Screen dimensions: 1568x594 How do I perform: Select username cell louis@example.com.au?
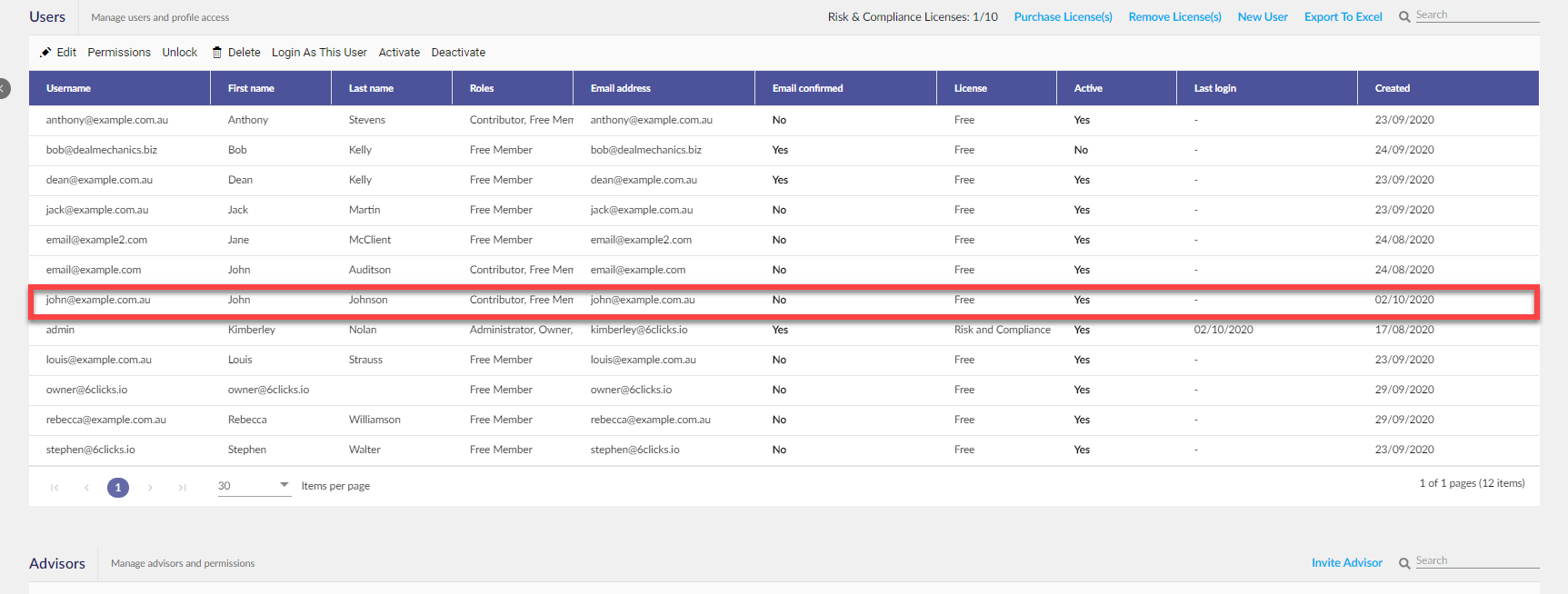(99, 360)
